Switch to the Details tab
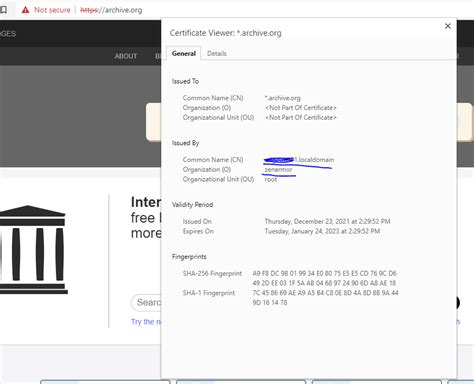The height and width of the screenshot is (384, 474). [x=217, y=54]
